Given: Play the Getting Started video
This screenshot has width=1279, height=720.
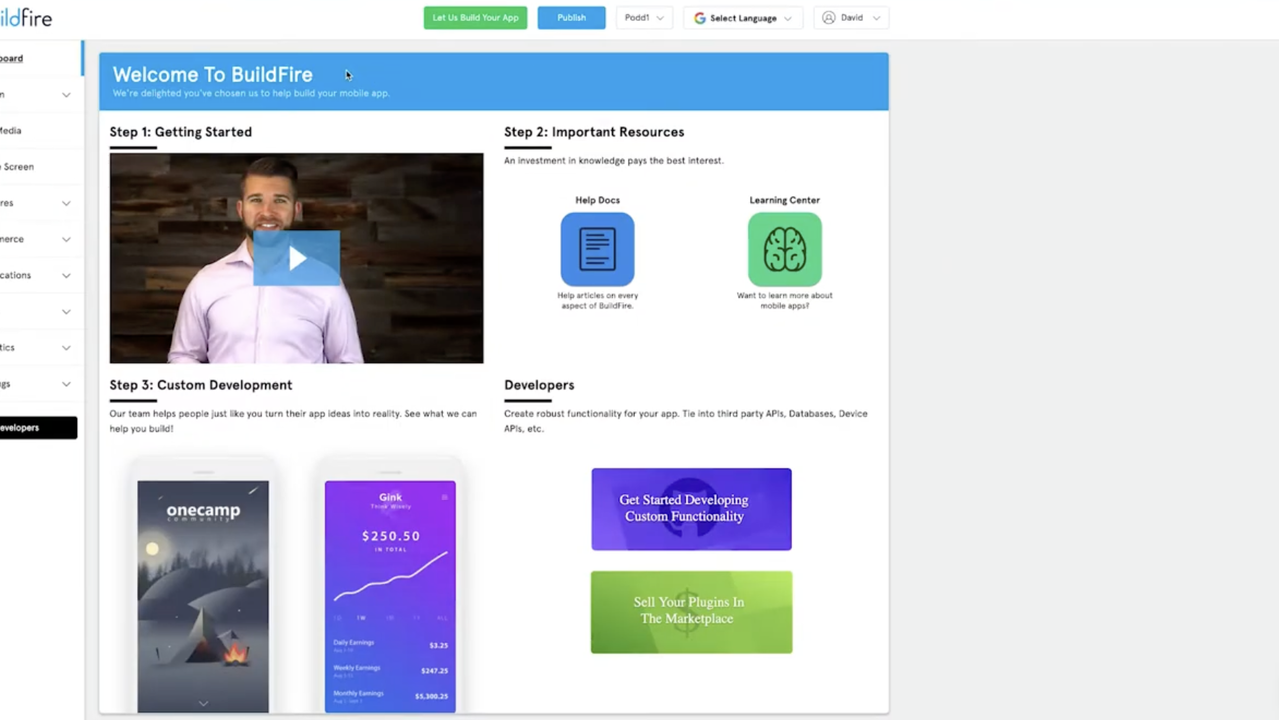Looking at the screenshot, I should coord(296,258).
